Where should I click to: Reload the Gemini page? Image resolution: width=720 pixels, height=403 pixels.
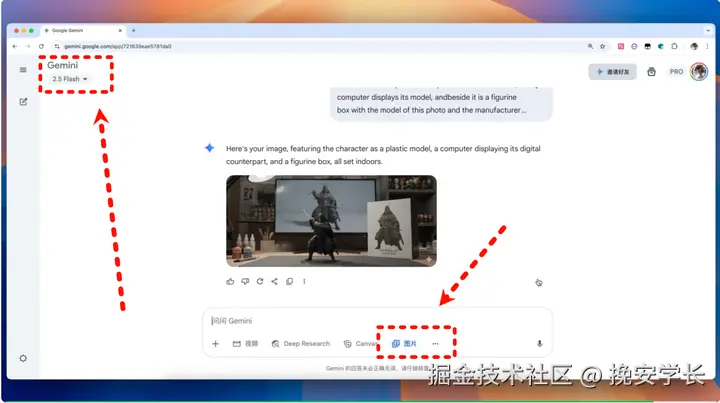point(41,46)
